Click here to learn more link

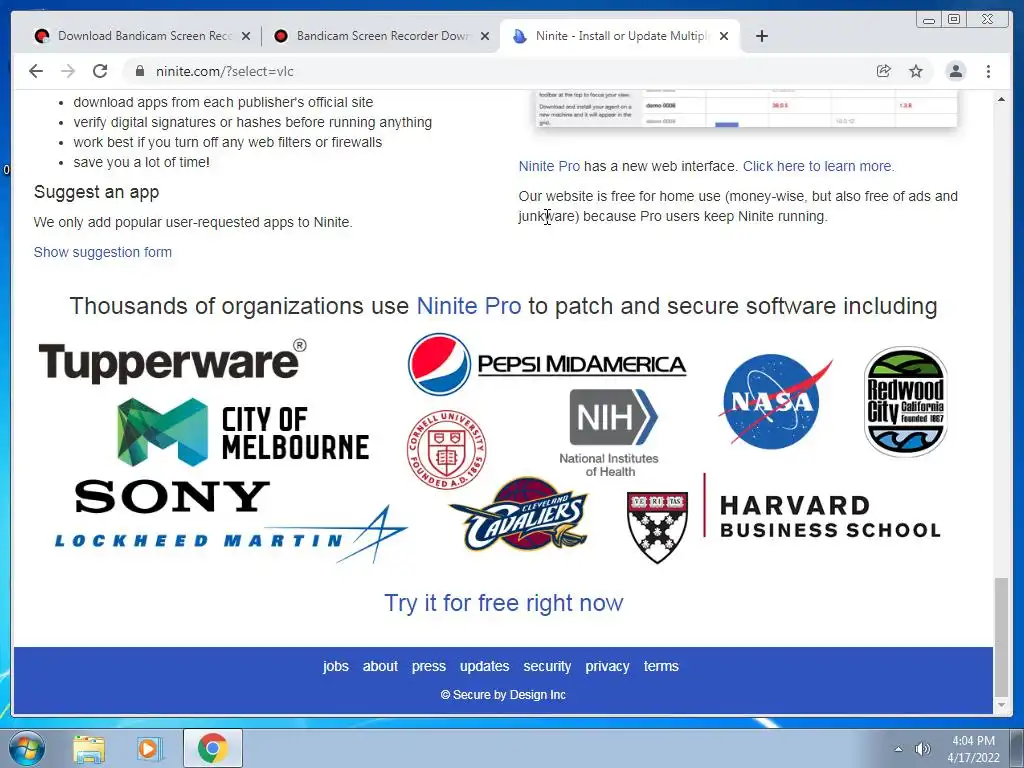(x=818, y=166)
